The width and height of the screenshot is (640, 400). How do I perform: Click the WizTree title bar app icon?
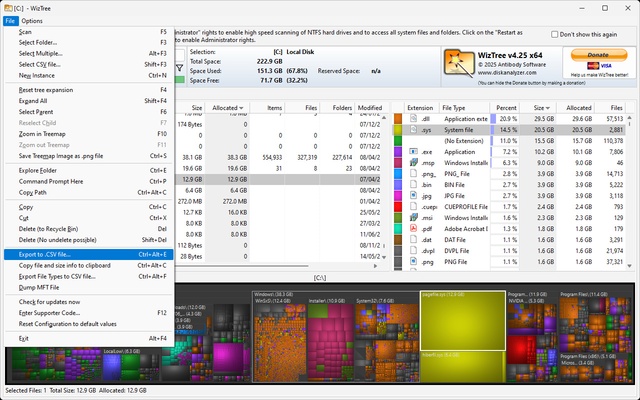point(8,8)
